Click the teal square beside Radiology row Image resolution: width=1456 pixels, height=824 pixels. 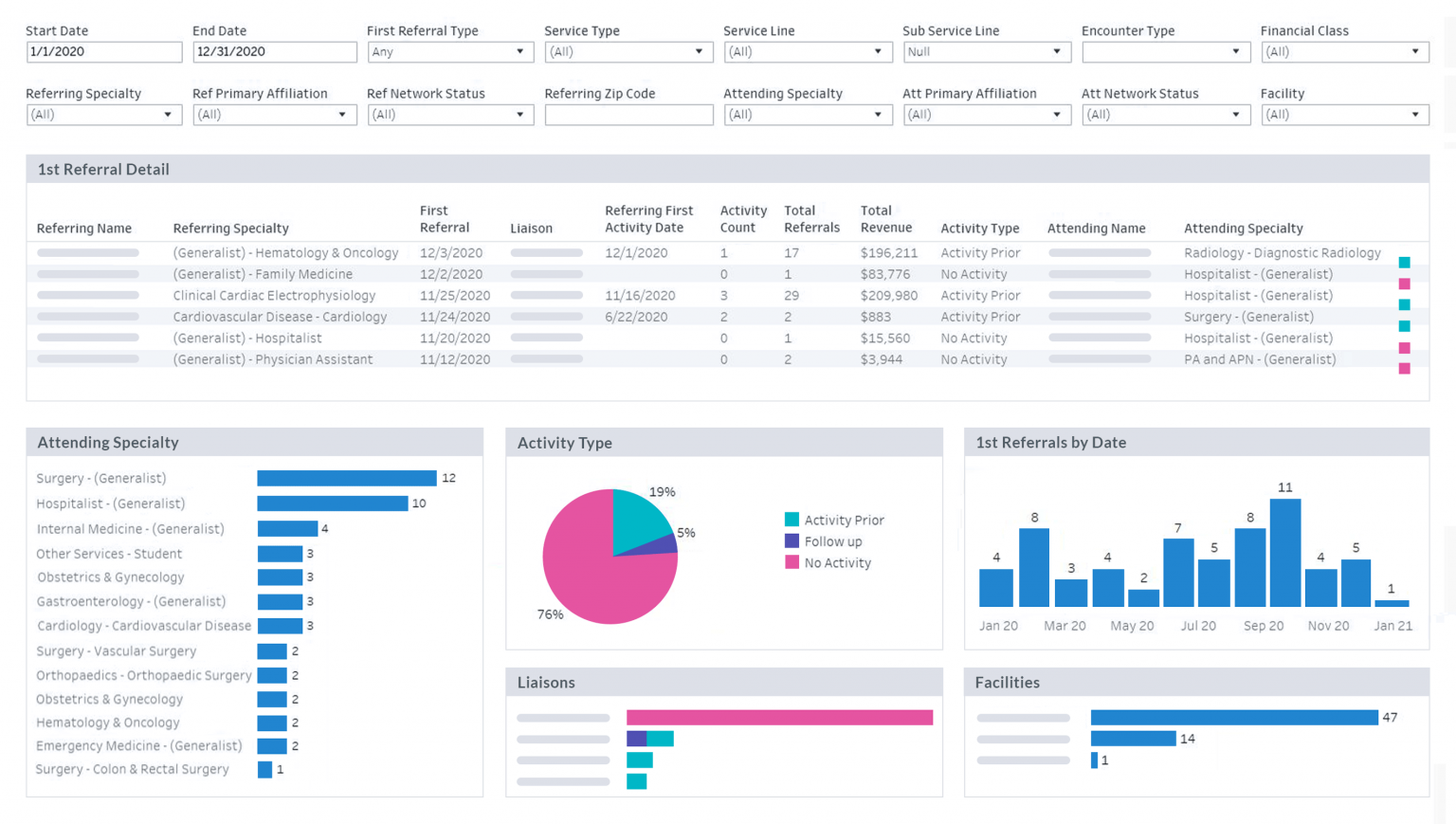tap(1405, 262)
